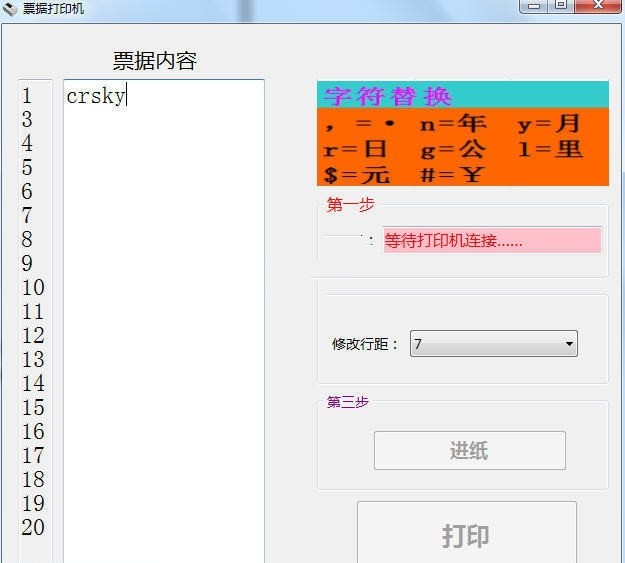Click line number 8 in the gutter
The image size is (625, 563).
pyautogui.click(x=27, y=239)
